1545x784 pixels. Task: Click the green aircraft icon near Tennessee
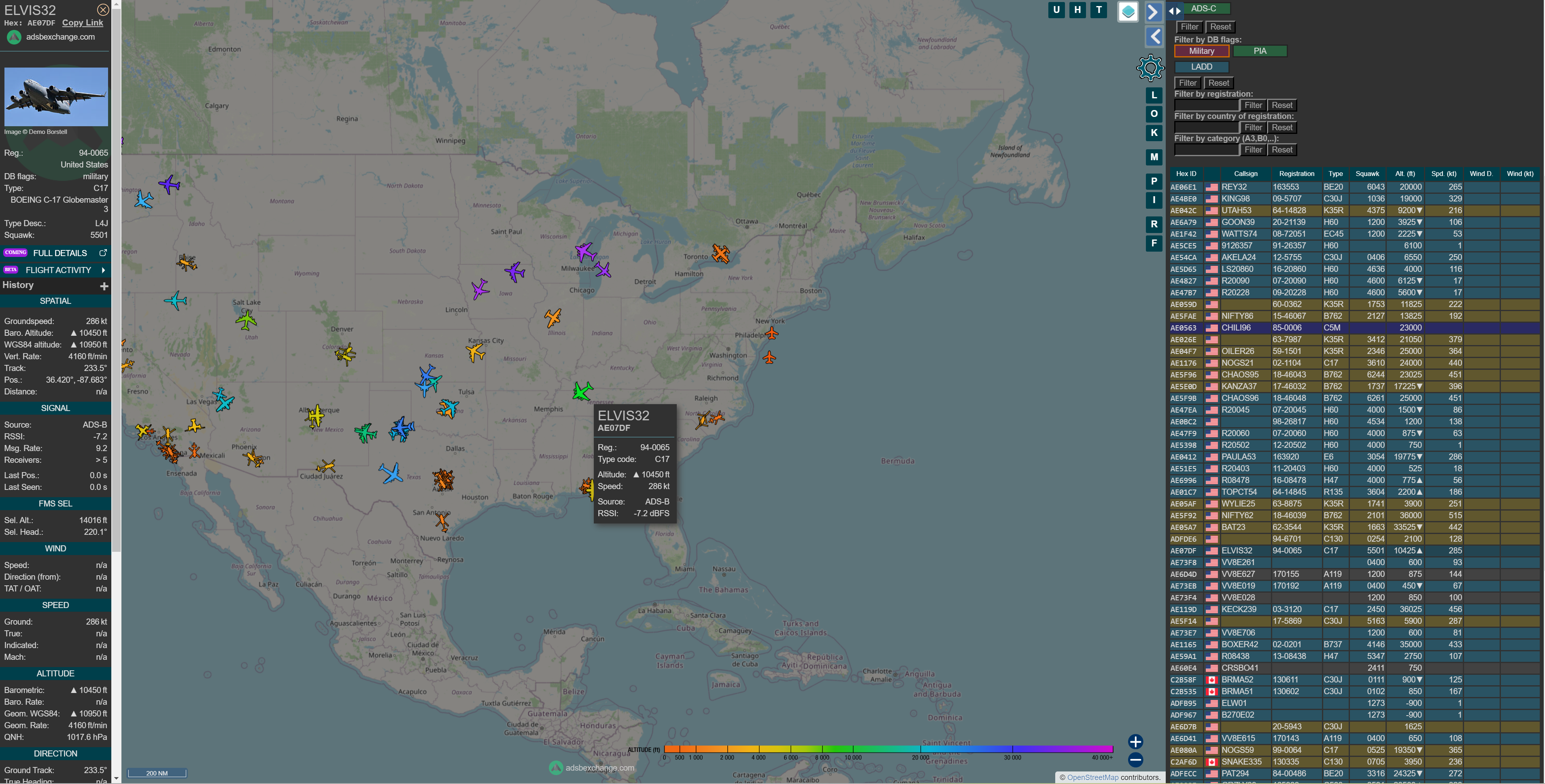[582, 392]
